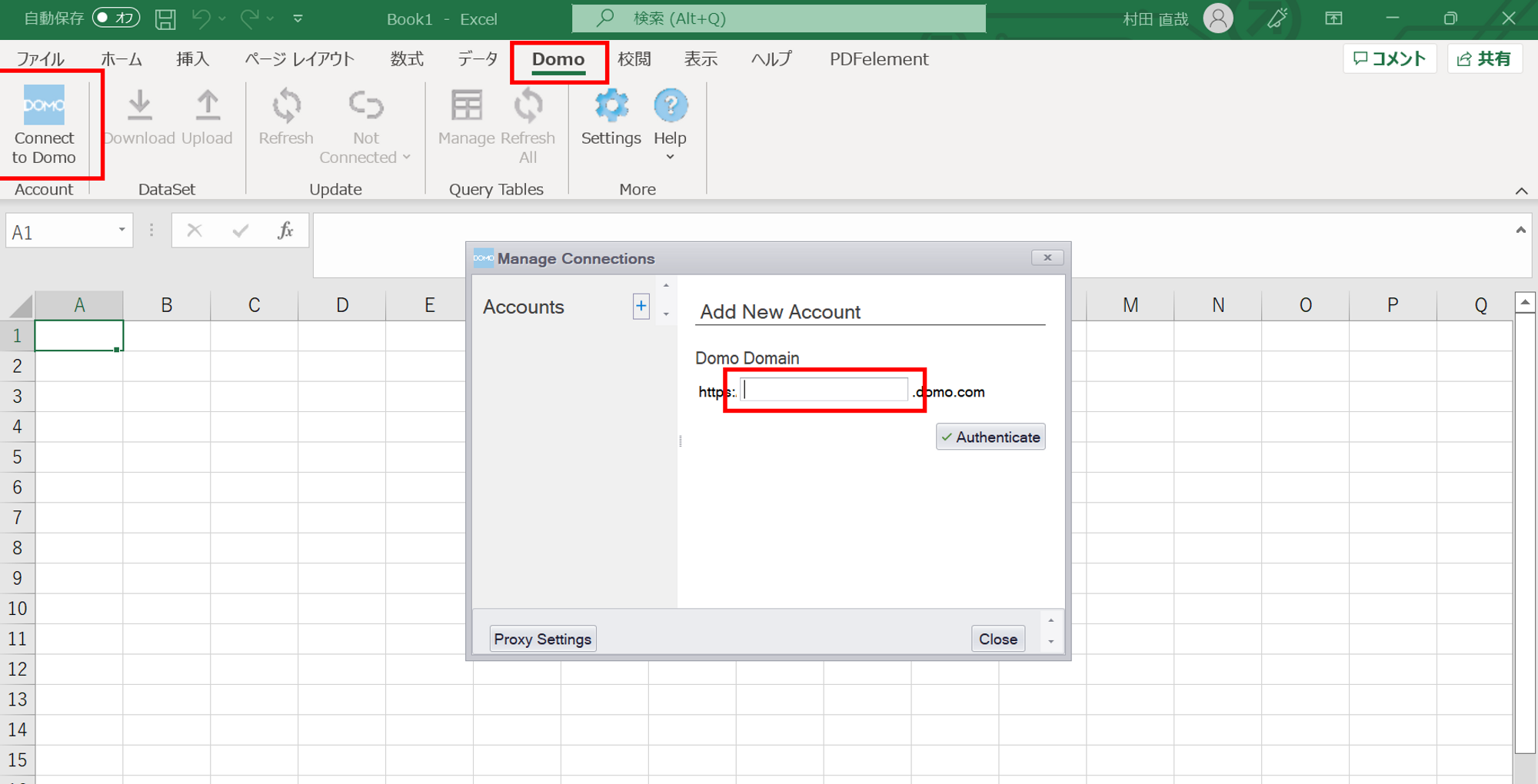The height and width of the screenshot is (784, 1538).
Task: Click the 共有 share button
Action: tap(1485, 58)
